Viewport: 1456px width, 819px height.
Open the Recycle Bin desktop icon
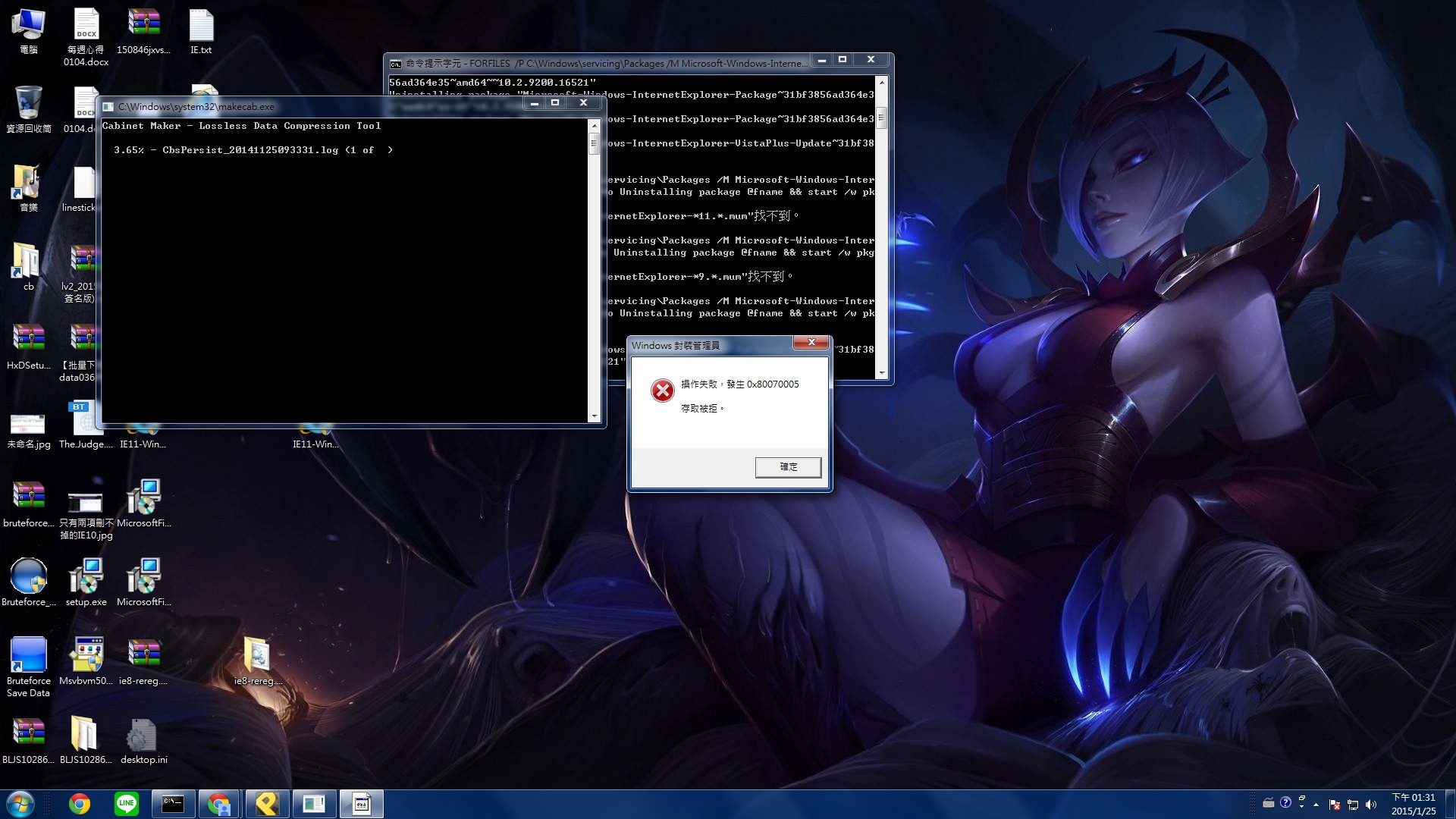click(x=28, y=104)
